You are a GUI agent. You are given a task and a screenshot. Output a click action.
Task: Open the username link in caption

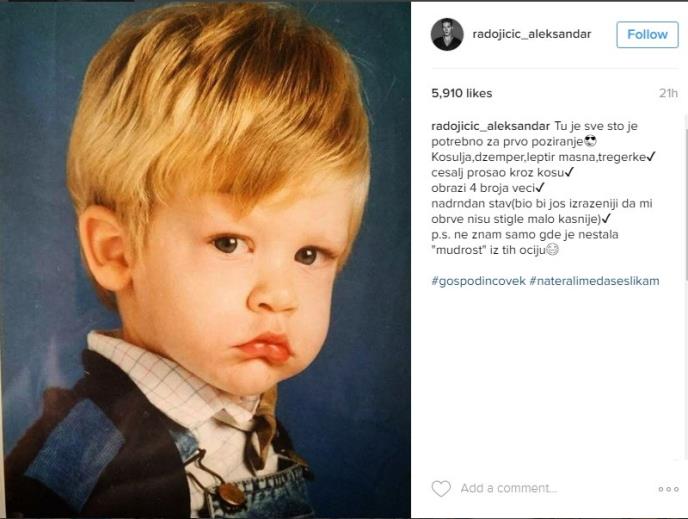491,126
